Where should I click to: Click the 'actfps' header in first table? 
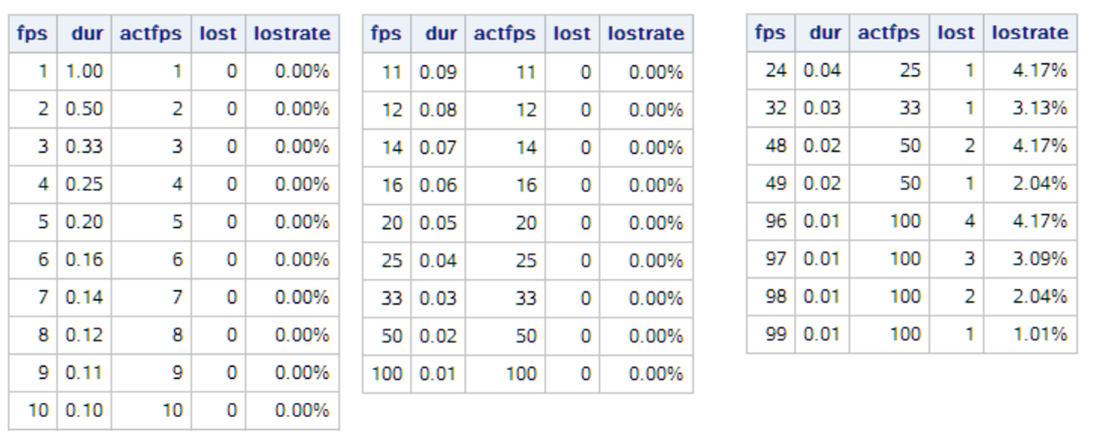(151, 33)
